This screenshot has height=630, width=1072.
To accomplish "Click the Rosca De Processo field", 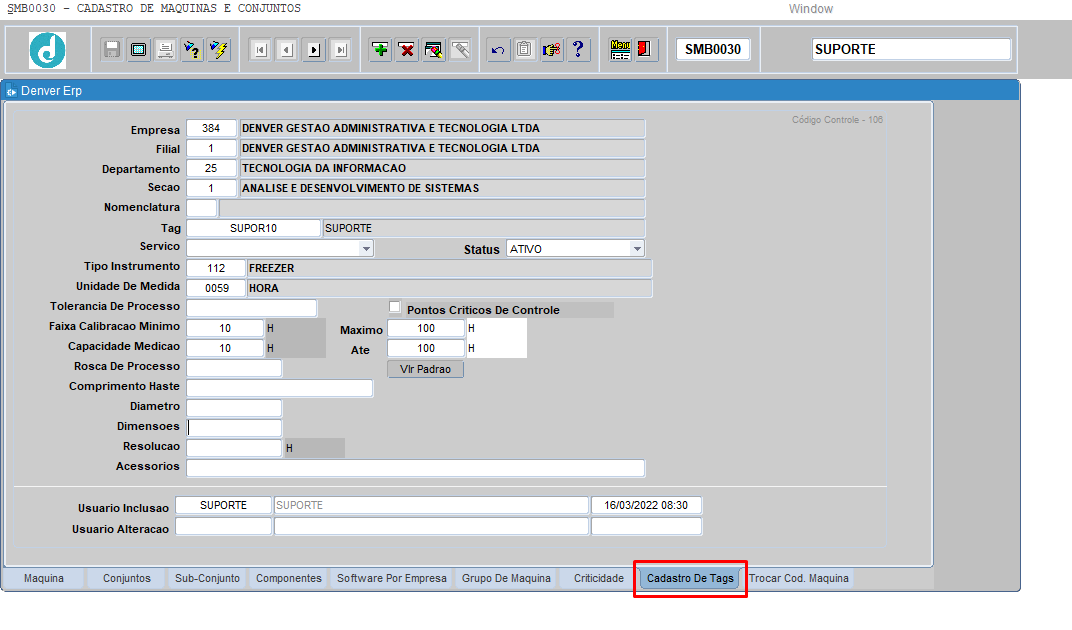I will point(234,368).
